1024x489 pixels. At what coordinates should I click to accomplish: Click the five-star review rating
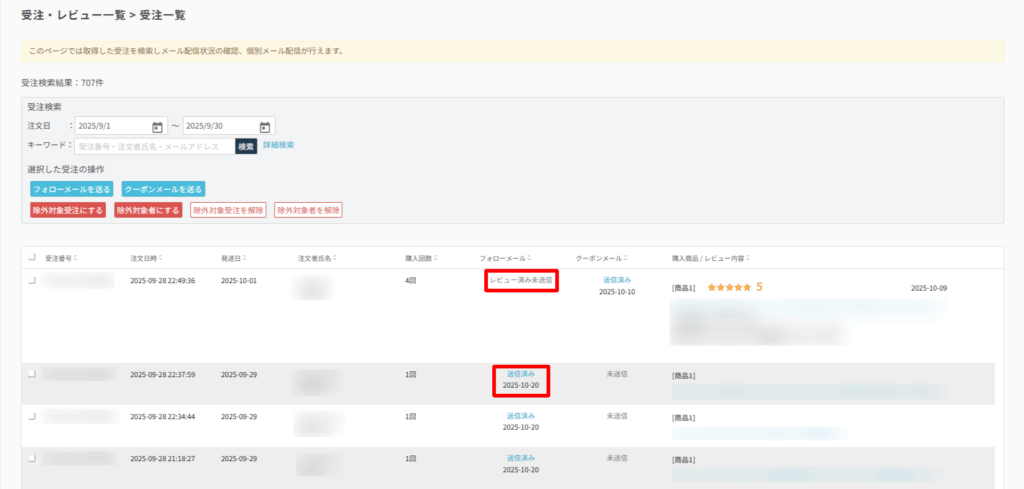[x=729, y=287]
